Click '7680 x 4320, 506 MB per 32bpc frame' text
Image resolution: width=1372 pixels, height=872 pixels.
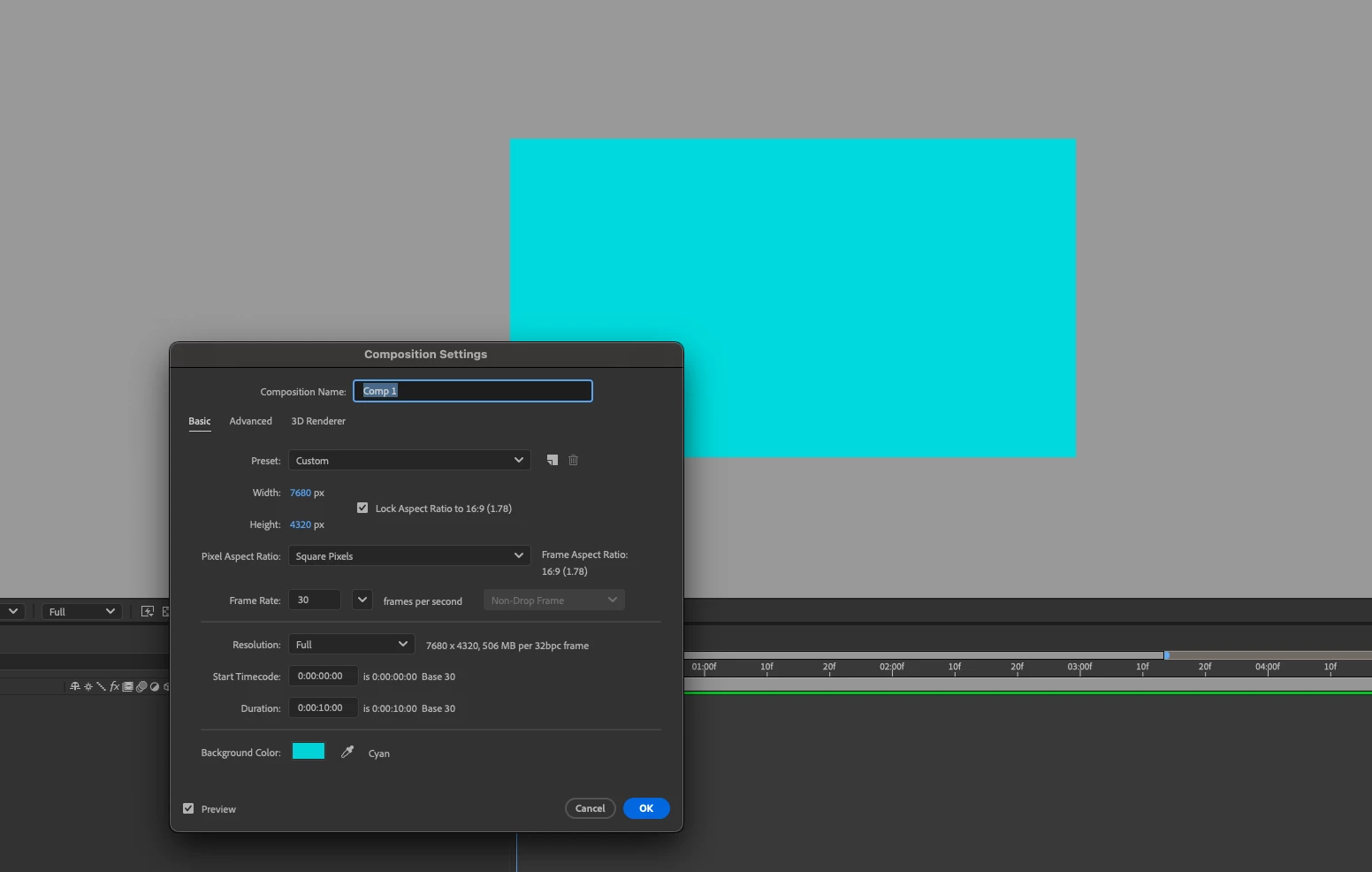(507, 646)
